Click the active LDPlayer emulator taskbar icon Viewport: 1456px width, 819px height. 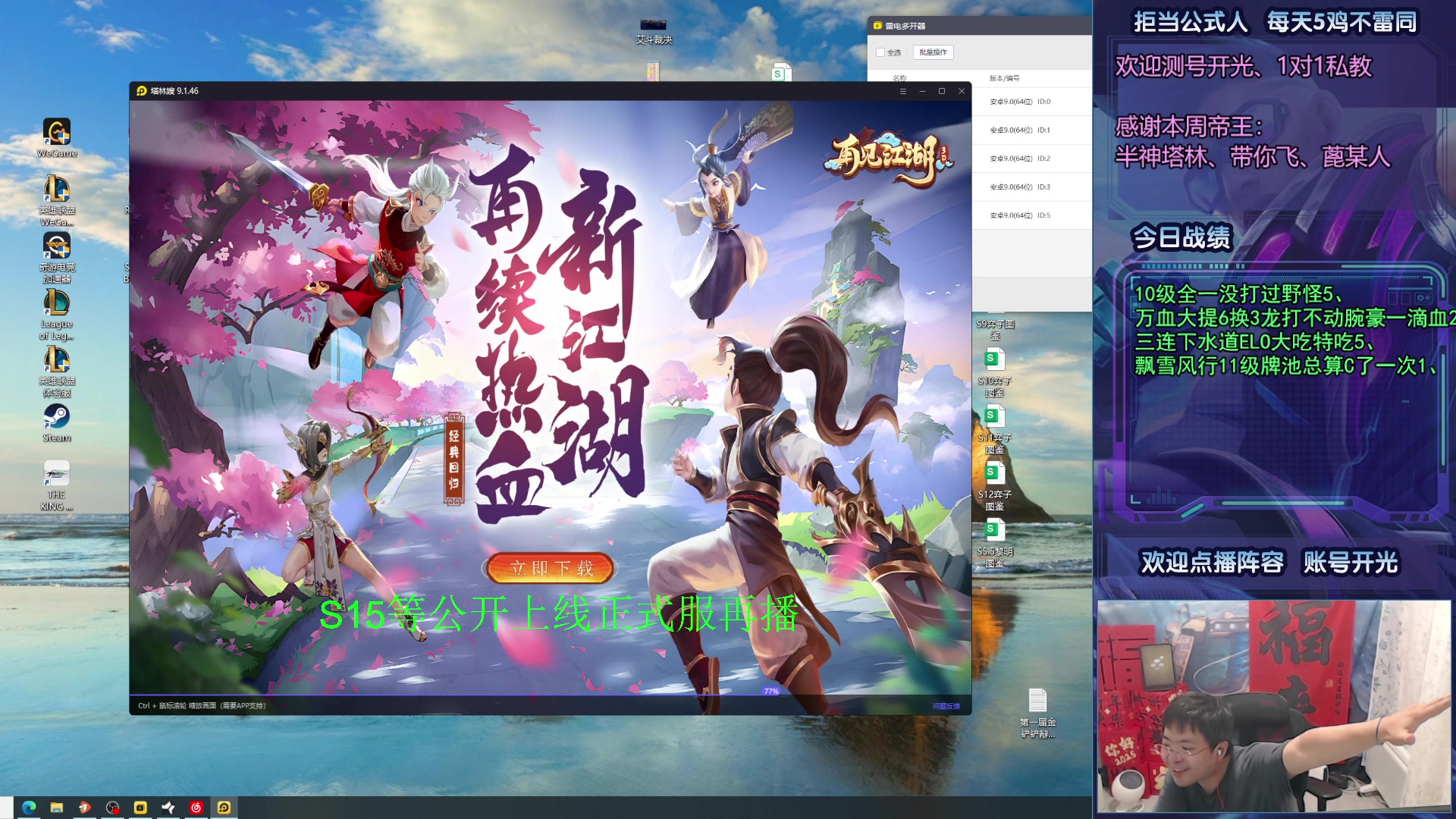tap(224, 808)
